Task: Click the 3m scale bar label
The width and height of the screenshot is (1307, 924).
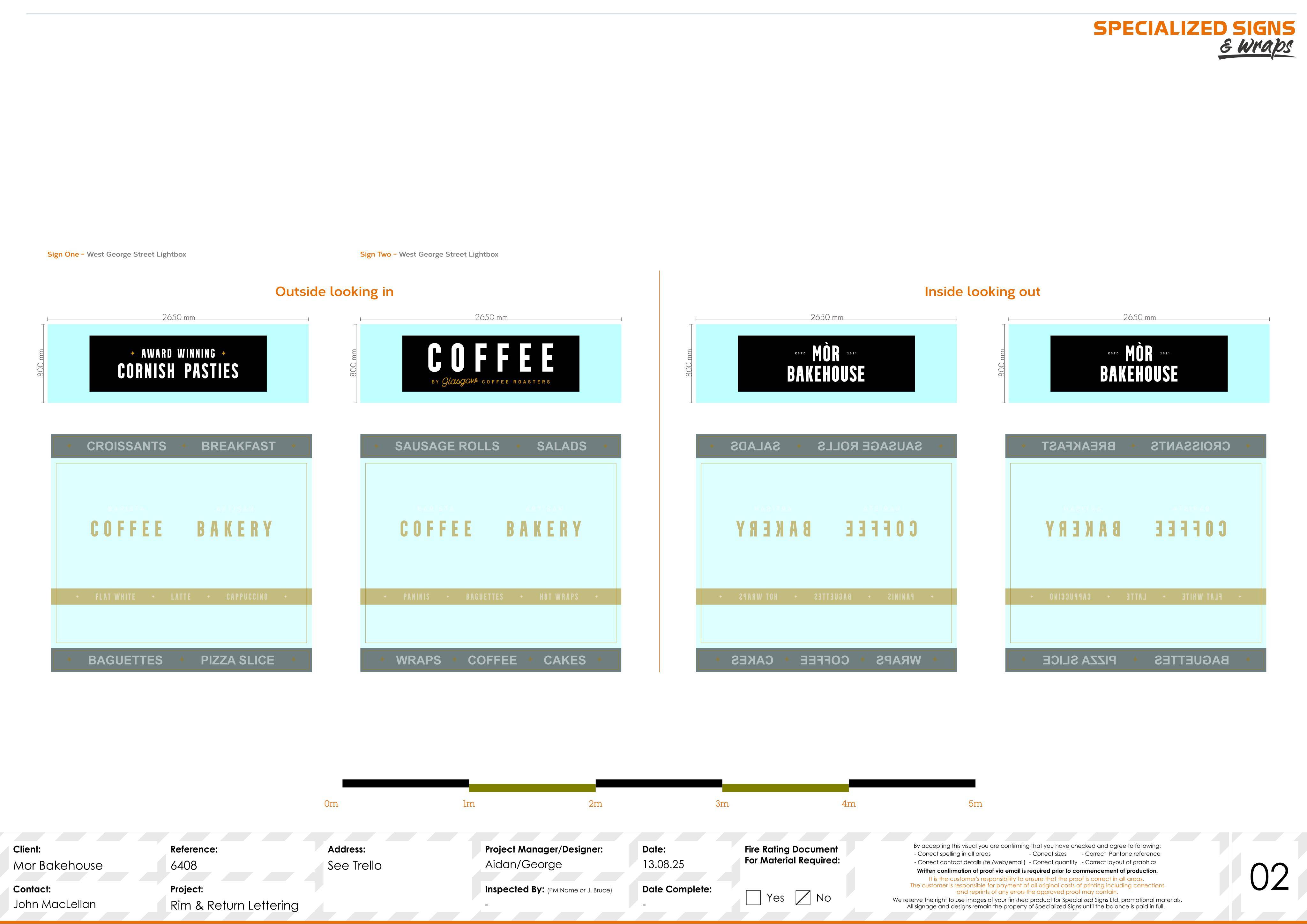Action: pyautogui.click(x=722, y=804)
